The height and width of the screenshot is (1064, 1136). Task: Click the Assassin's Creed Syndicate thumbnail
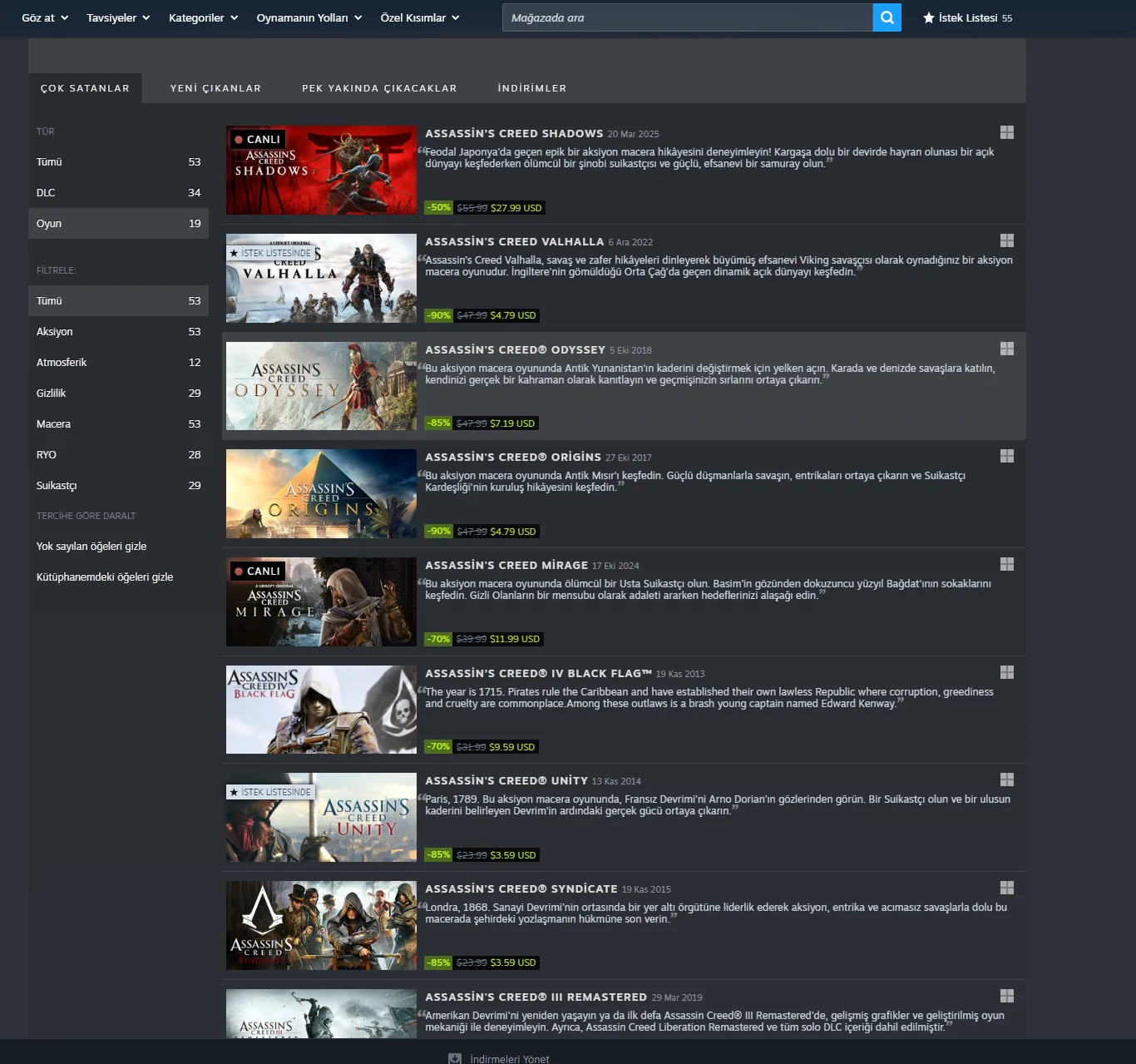[321, 925]
